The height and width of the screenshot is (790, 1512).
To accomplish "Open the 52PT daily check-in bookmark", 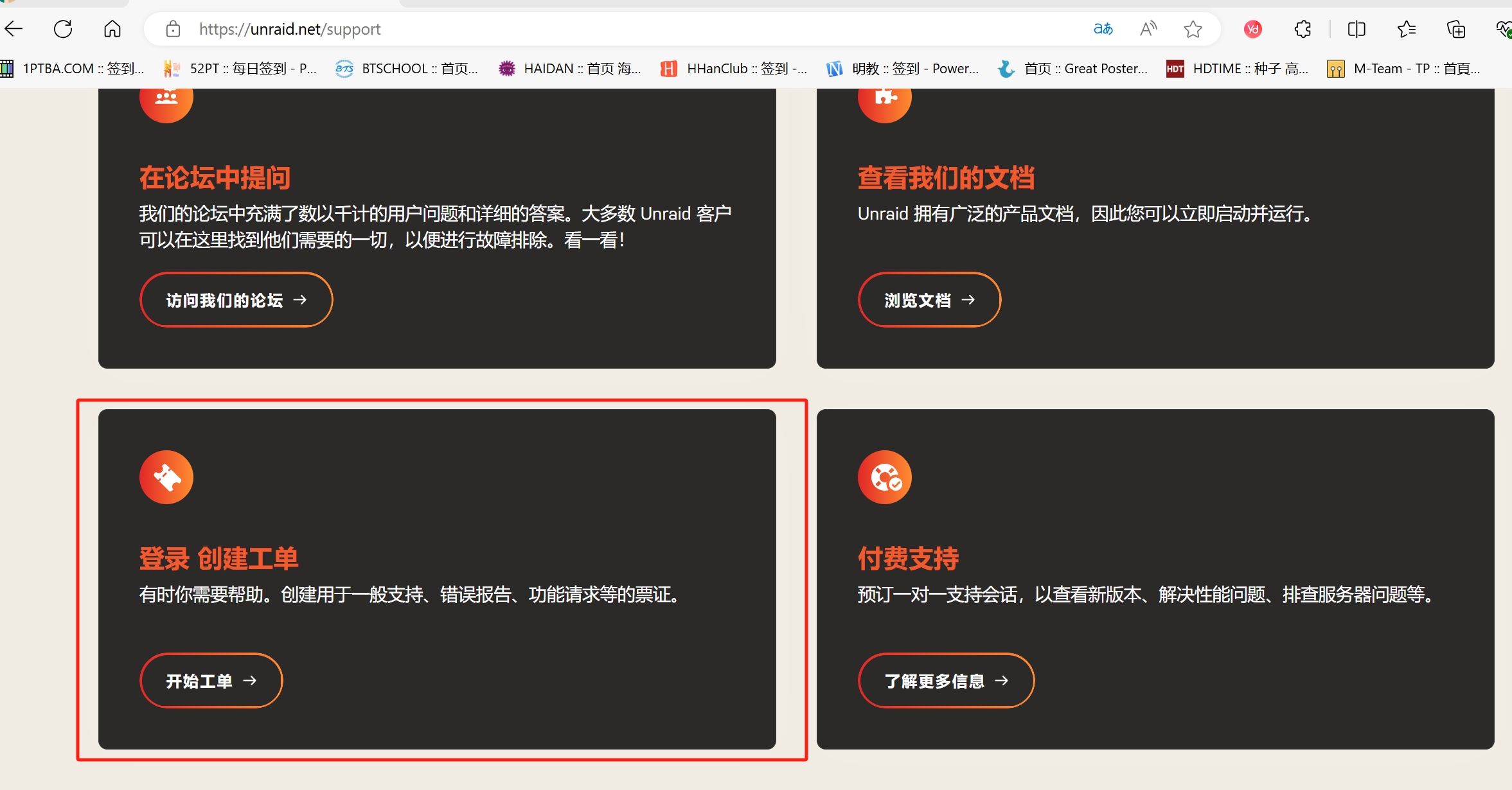I will point(240,68).
